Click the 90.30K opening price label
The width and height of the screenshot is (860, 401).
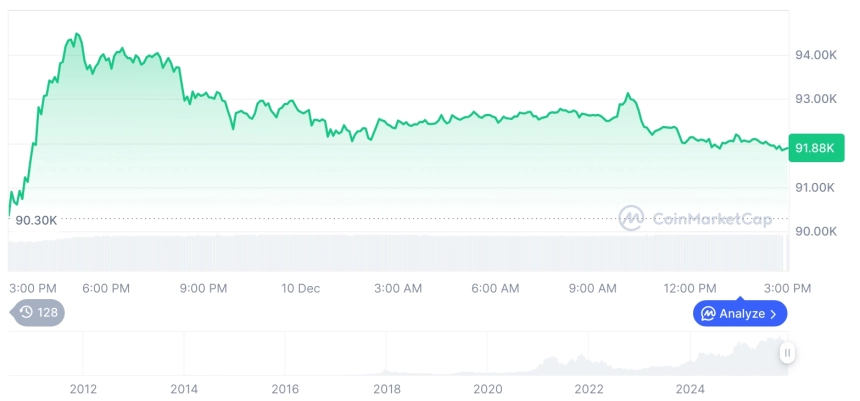click(37, 220)
